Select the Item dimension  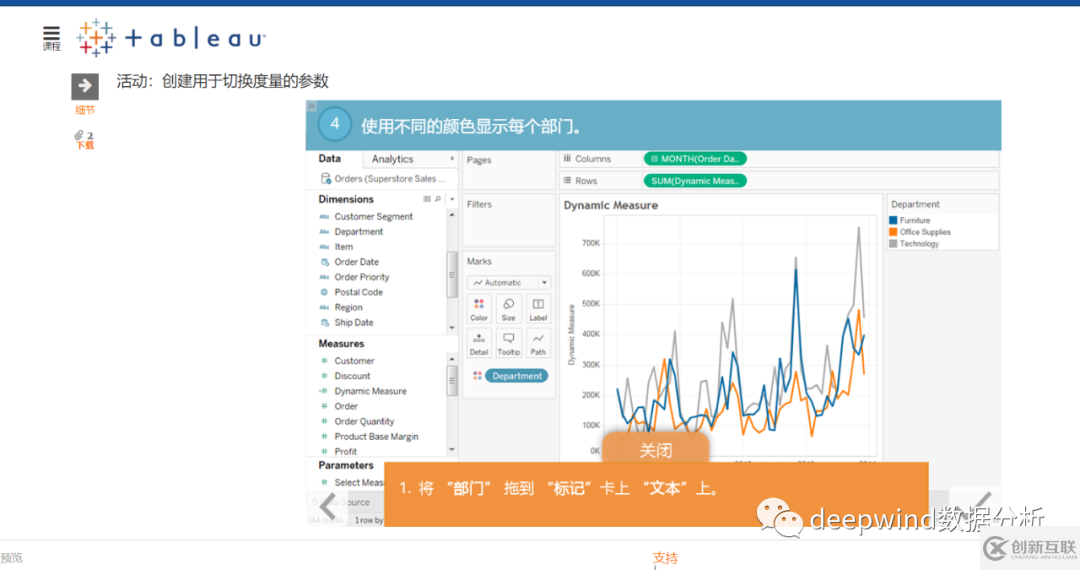(344, 247)
